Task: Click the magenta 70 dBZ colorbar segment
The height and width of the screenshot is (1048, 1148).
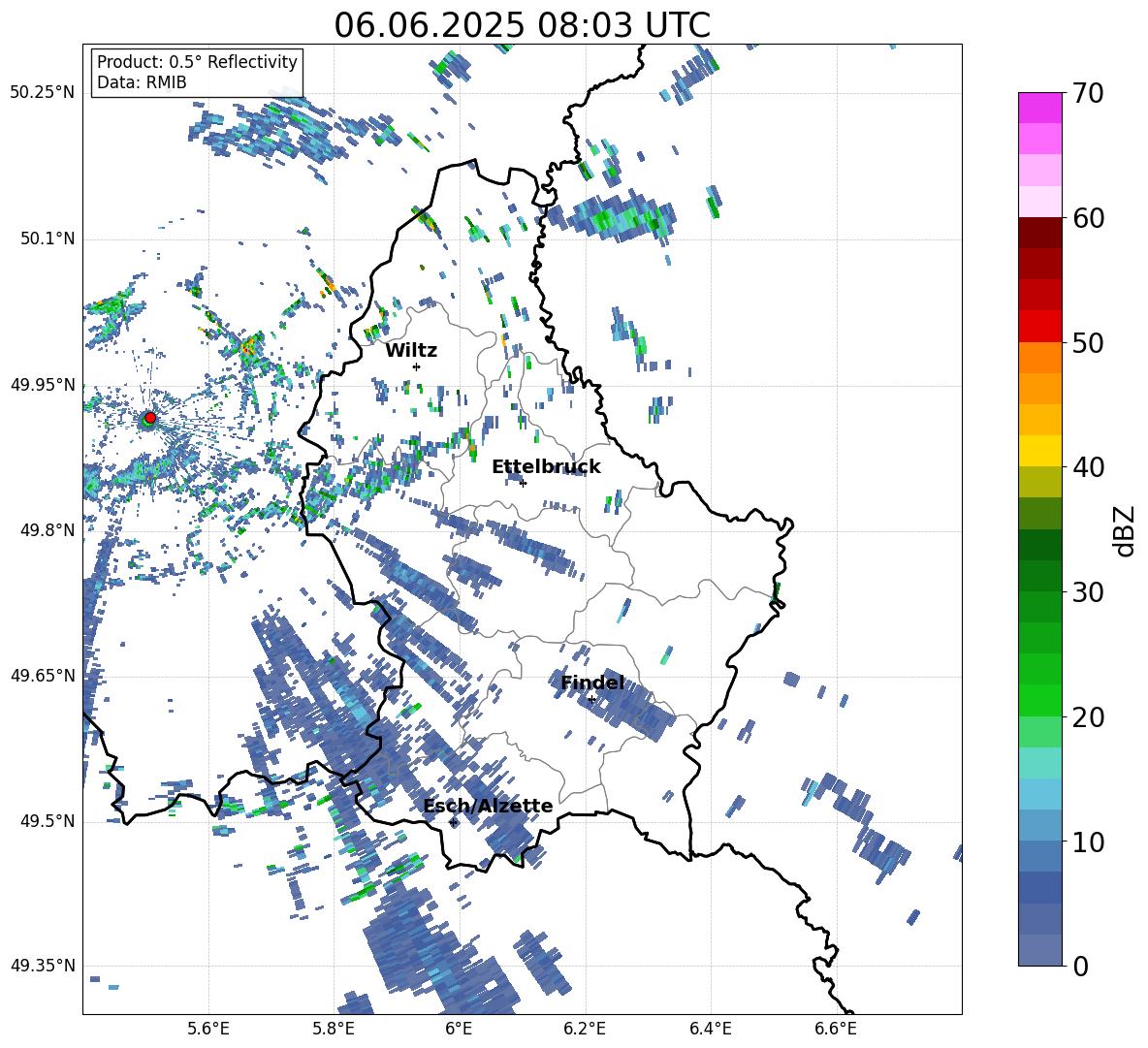Action: pyautogui.click(x=1039, y=108)
